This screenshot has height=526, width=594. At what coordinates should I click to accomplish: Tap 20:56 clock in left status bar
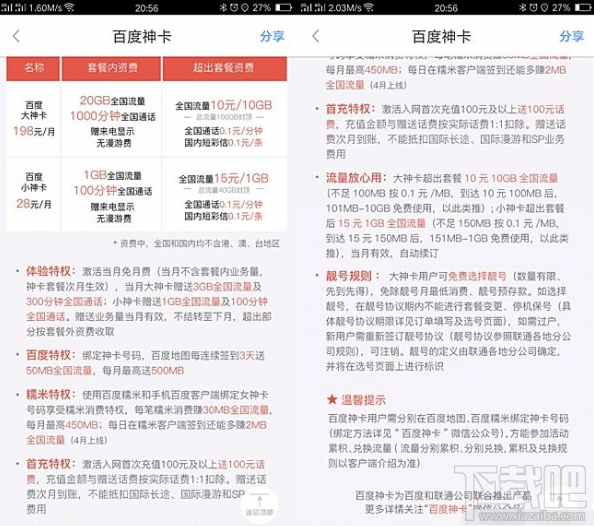click(147, 8)
